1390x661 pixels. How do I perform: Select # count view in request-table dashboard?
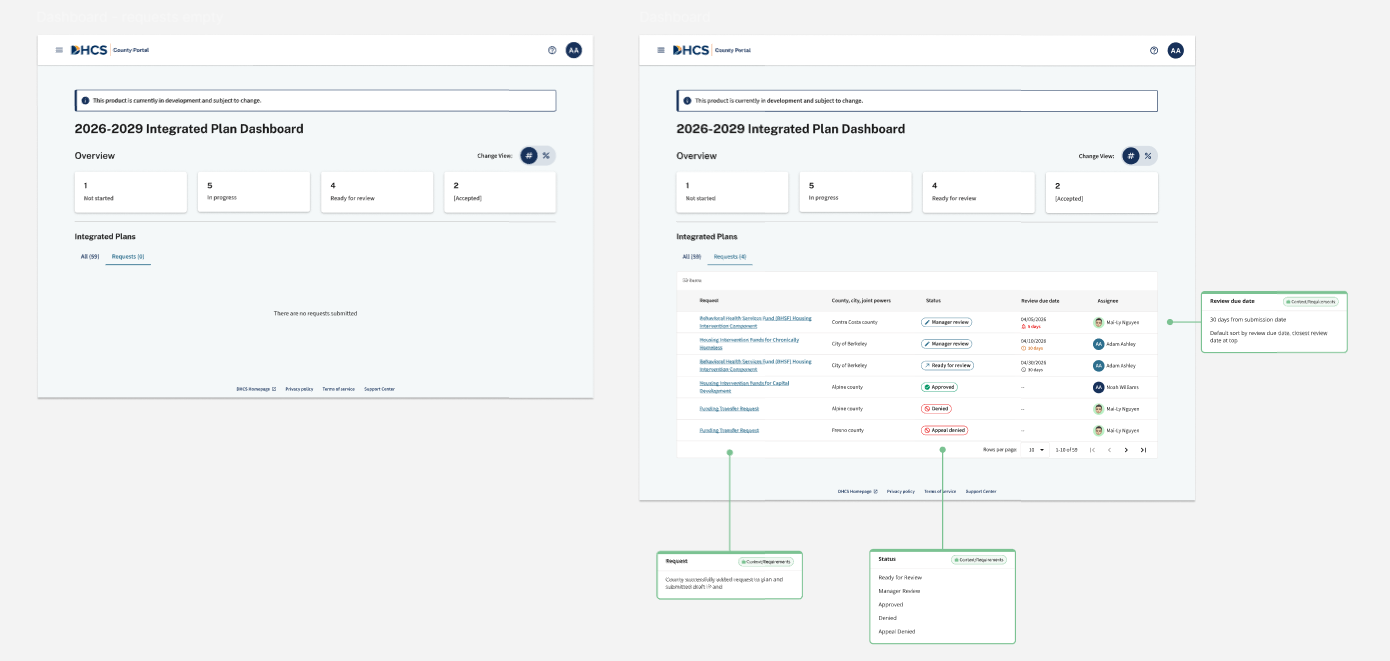1131,156
